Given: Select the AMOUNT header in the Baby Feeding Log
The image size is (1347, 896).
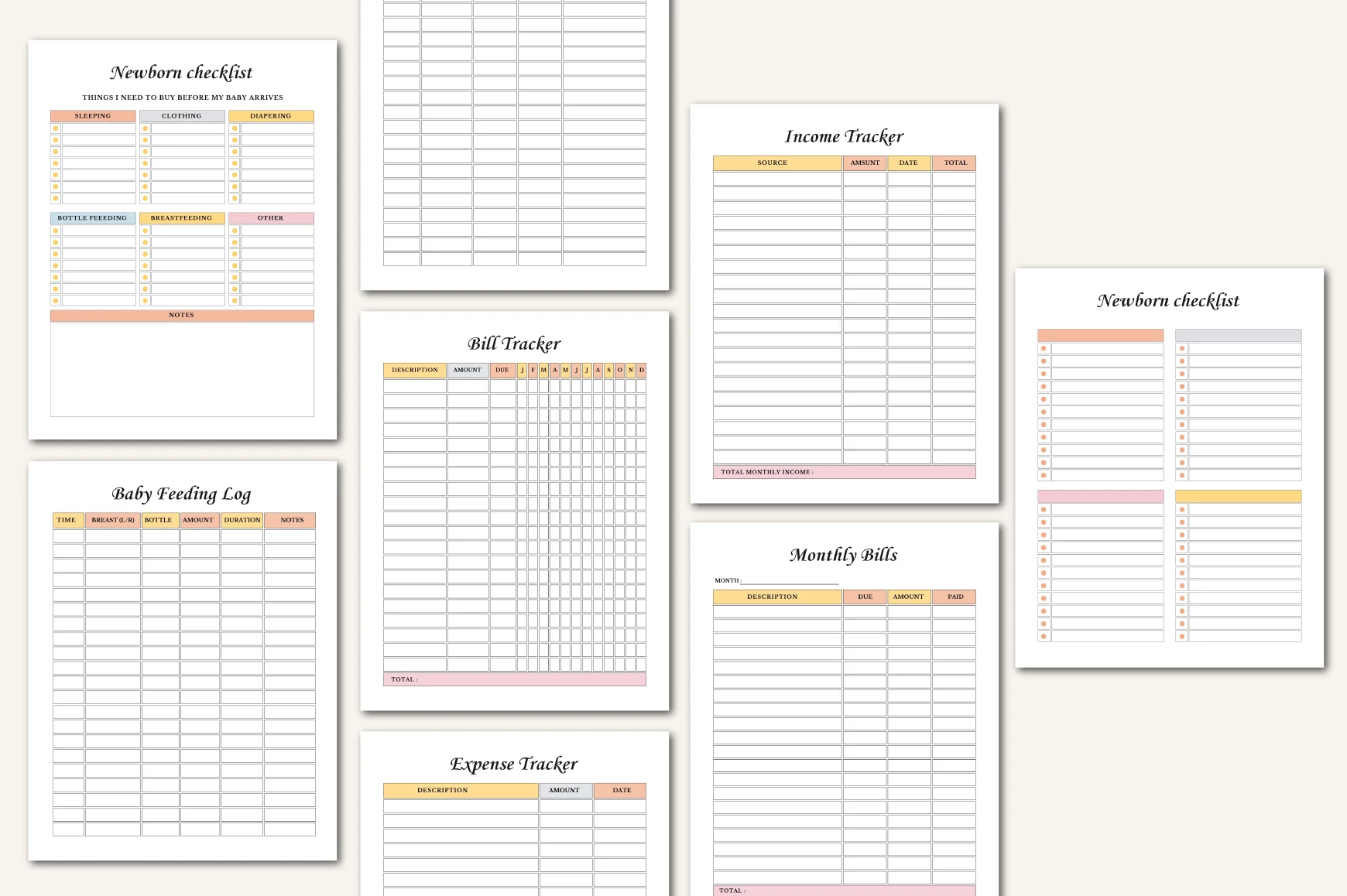Looking at the screenshot, I should pyautogui.click(x=200, y=520).
